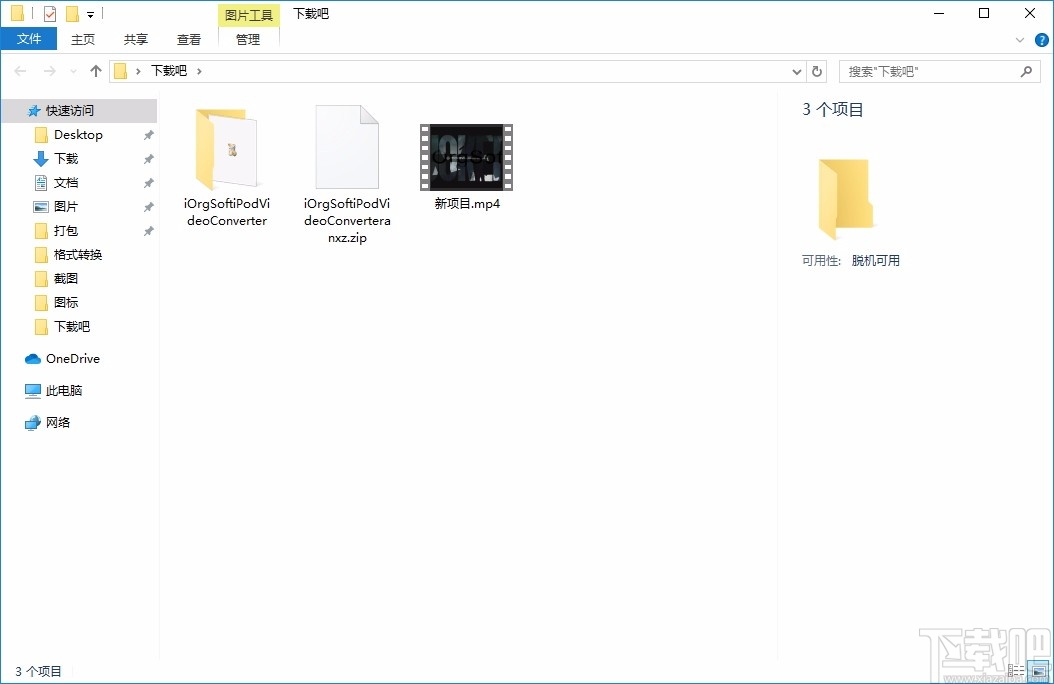Switch to details view in status bar
1054x684 pixels.
tap(1018, 671)
